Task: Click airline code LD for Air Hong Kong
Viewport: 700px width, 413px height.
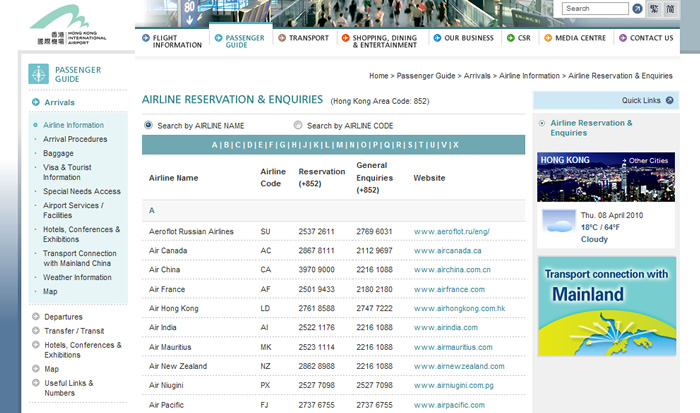Action: 265,308
